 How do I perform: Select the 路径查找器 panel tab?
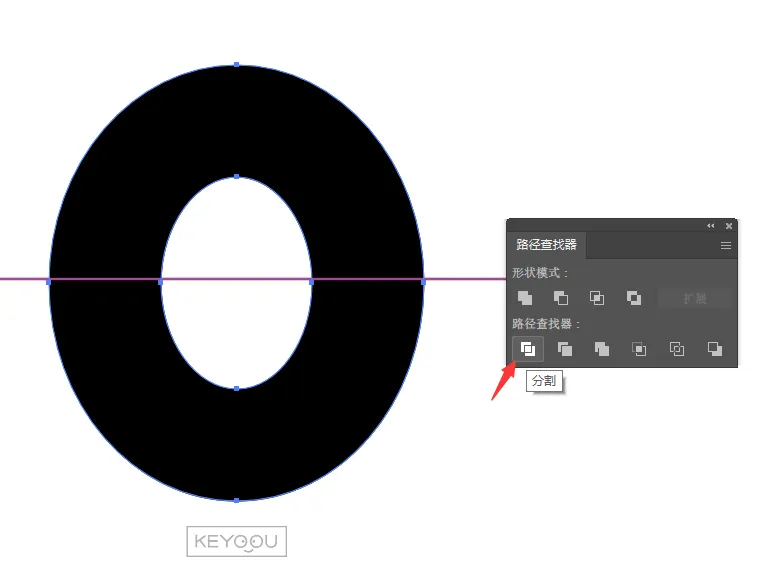546,245
